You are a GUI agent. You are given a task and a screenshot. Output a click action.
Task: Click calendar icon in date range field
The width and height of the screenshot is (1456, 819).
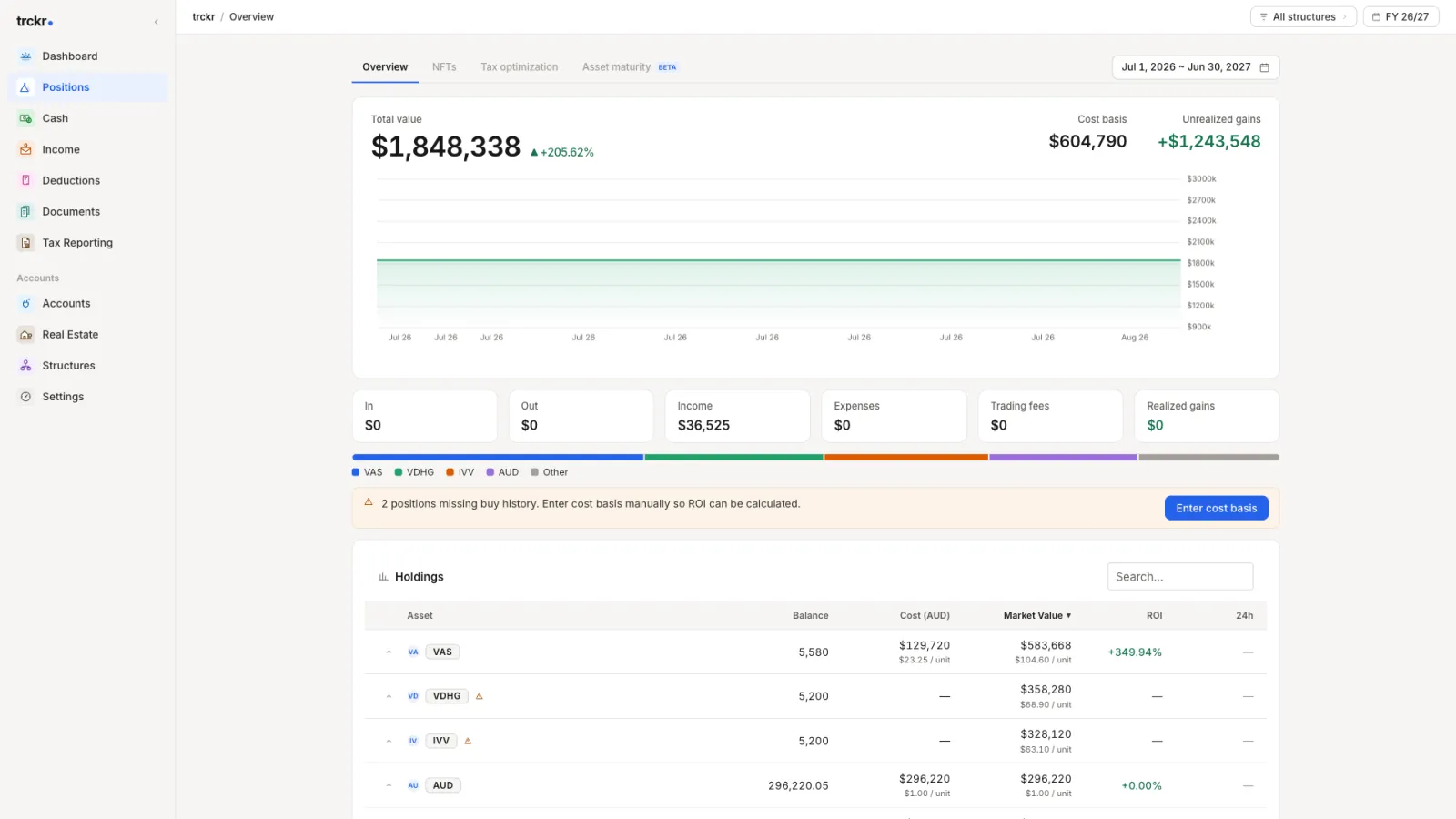1264,67
